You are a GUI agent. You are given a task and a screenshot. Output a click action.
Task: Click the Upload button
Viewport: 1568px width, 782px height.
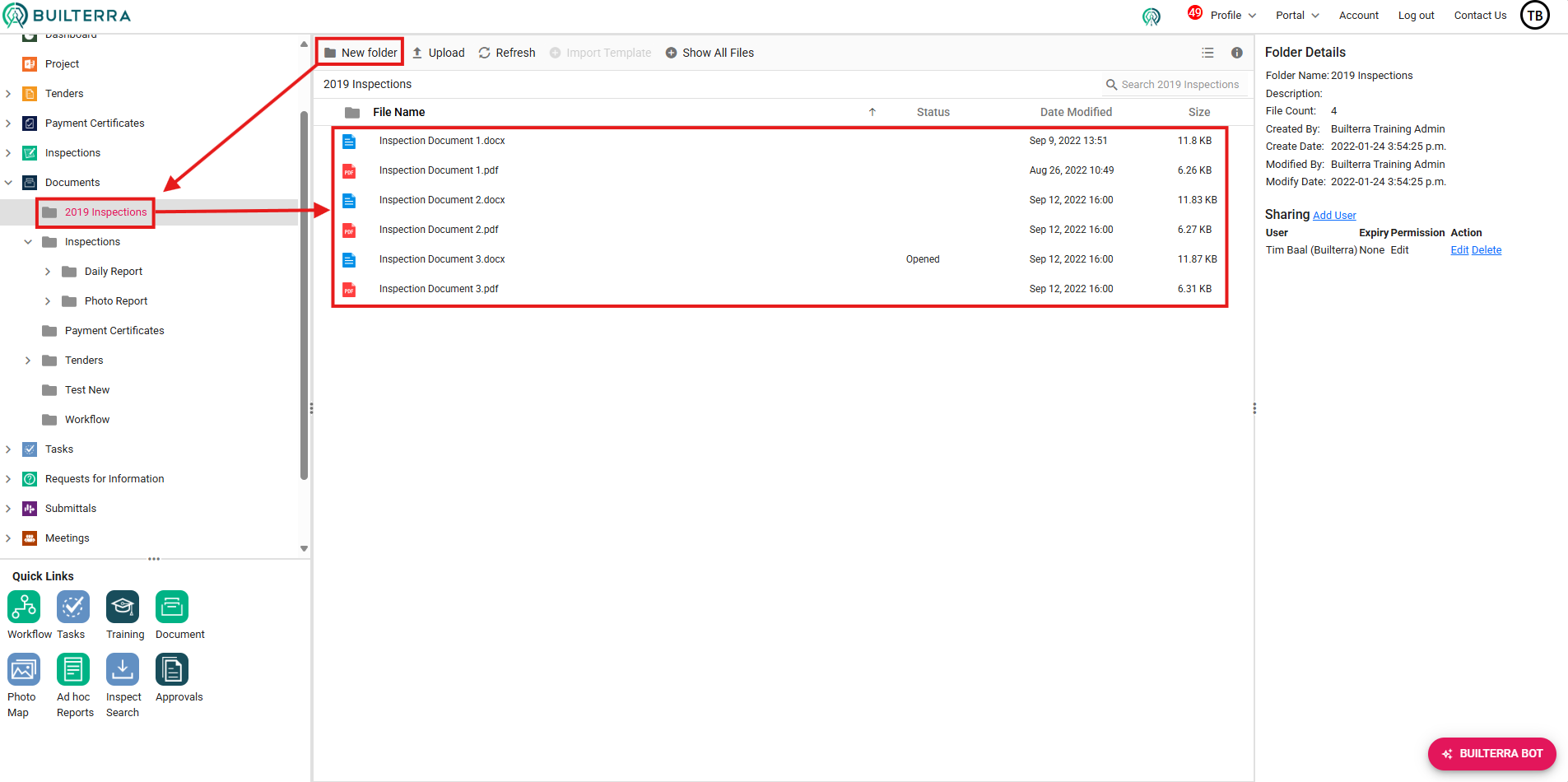(438, 53)
